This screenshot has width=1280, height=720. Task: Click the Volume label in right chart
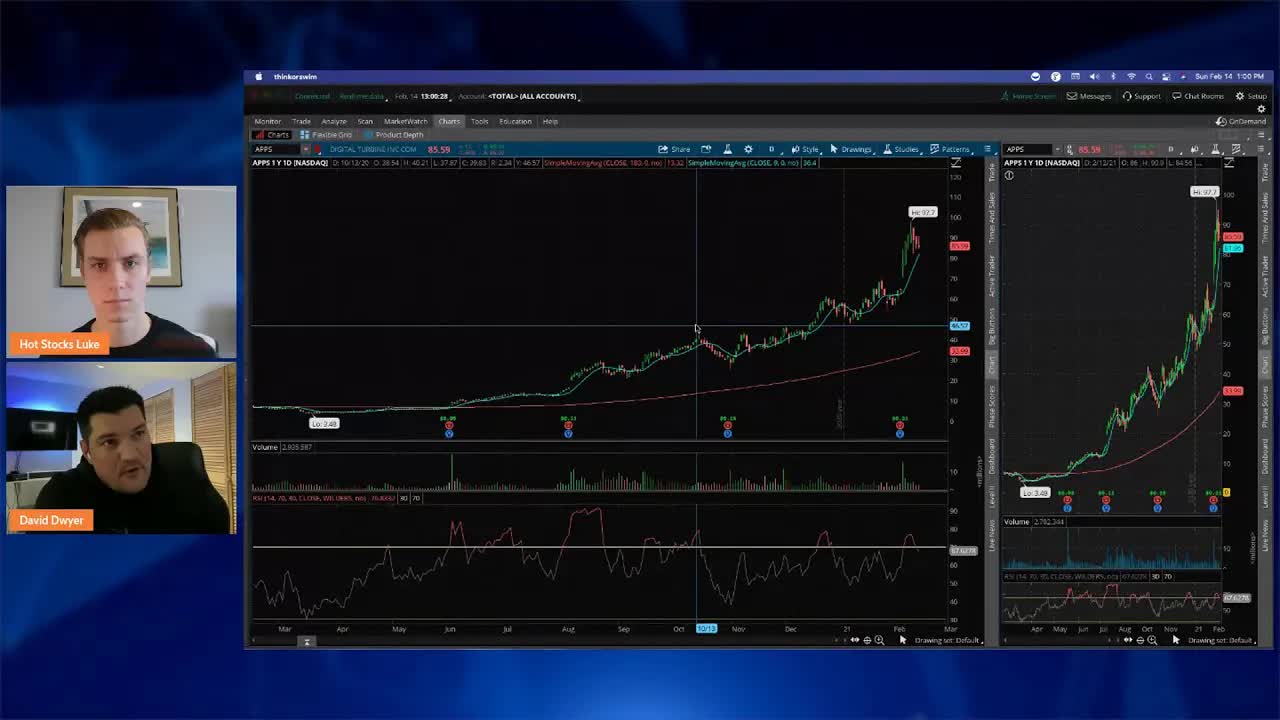tap(1016, 522)
